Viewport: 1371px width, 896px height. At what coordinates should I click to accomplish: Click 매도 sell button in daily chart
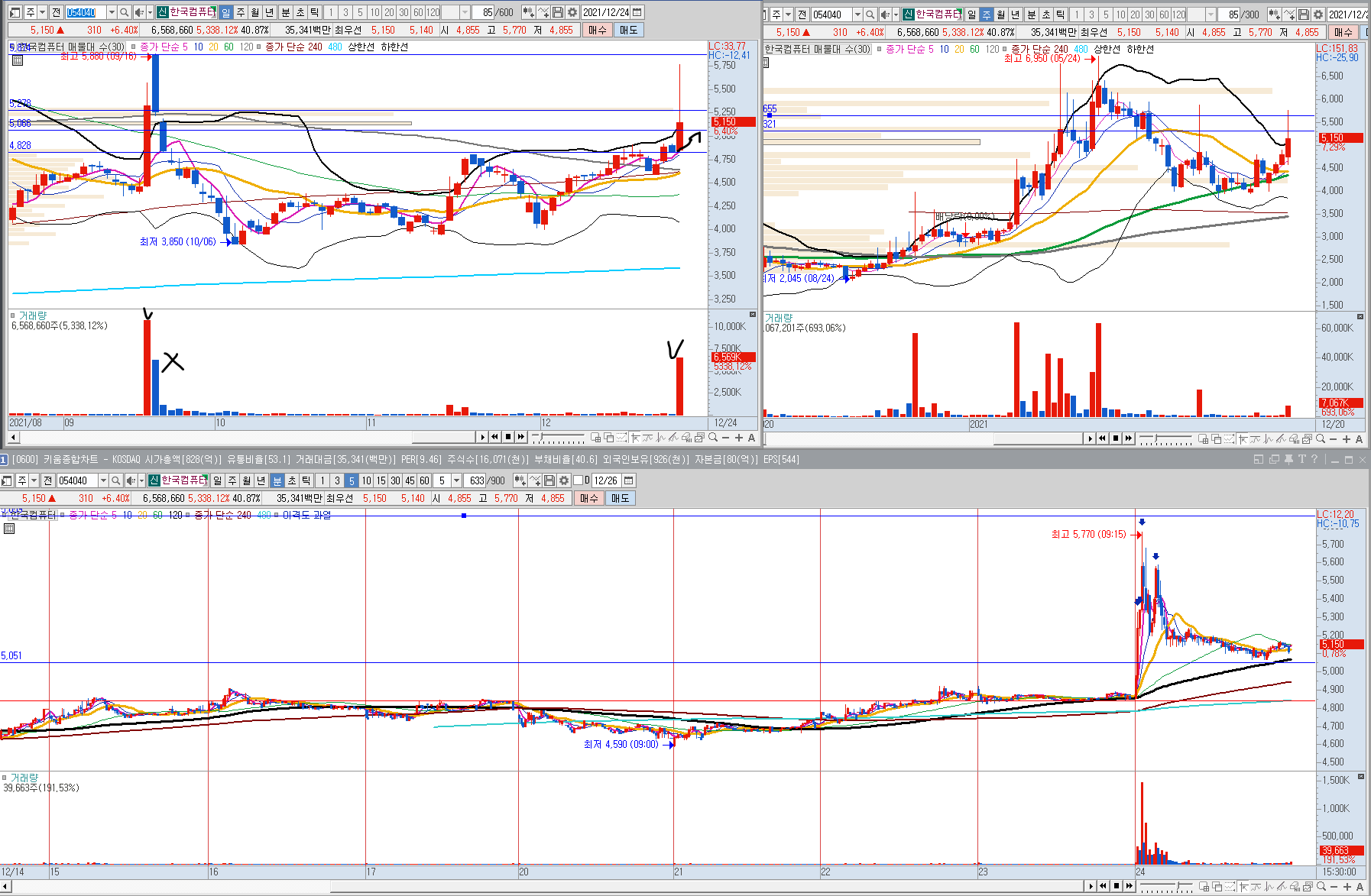pyautogui.click(x=628, y=30)
